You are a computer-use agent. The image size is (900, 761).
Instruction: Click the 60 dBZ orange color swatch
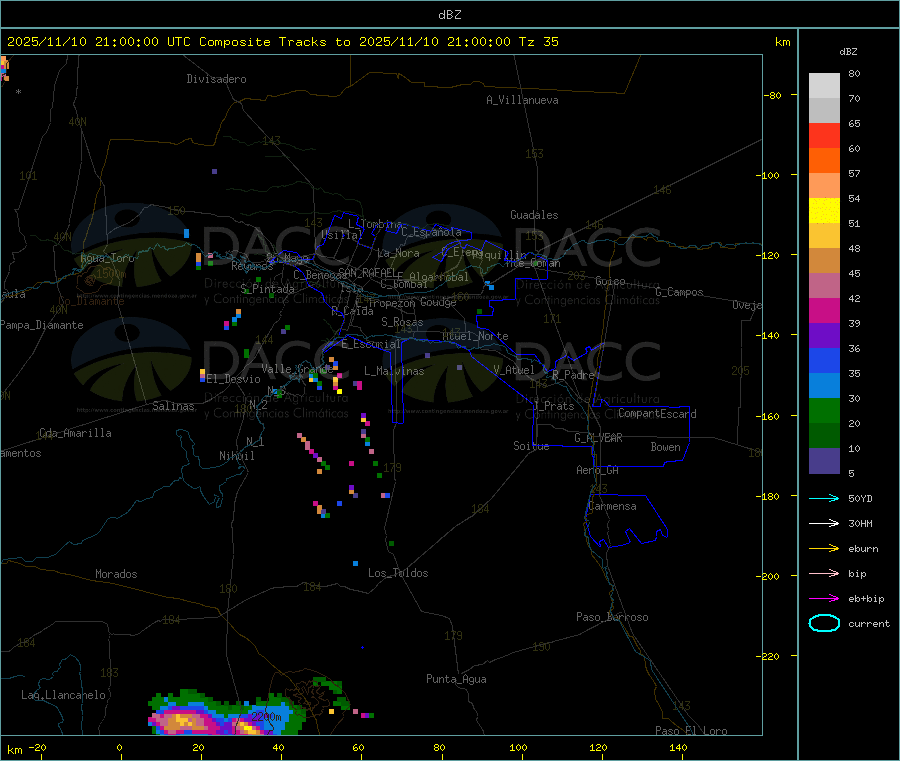tap(824, 160)
